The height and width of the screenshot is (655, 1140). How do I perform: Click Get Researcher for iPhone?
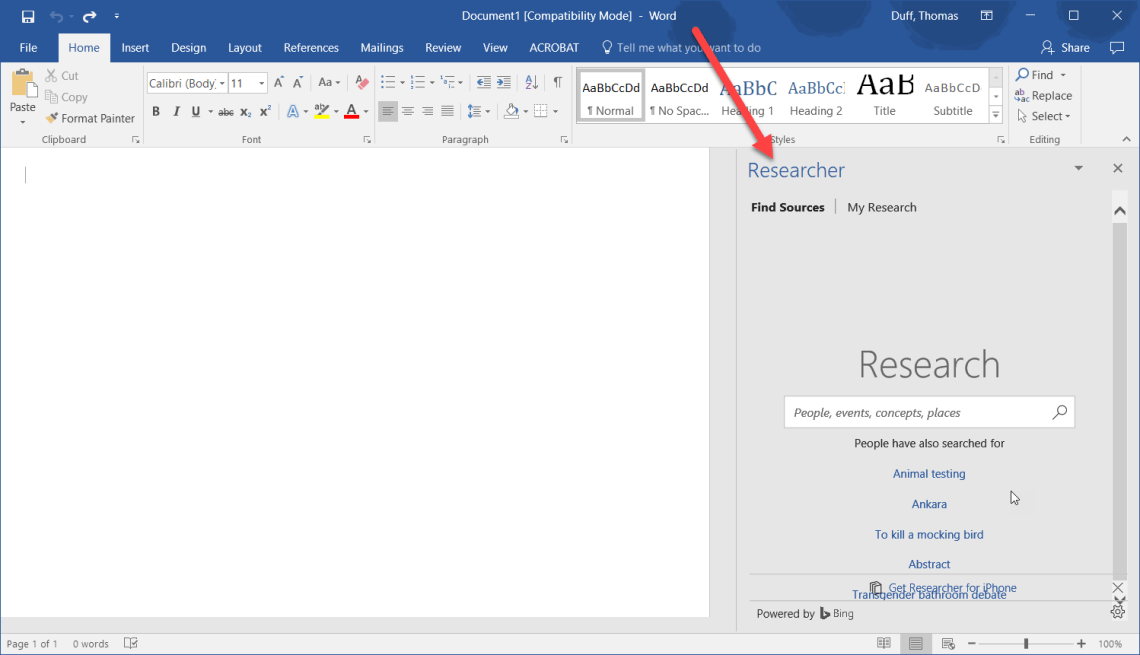click(952, 587)
